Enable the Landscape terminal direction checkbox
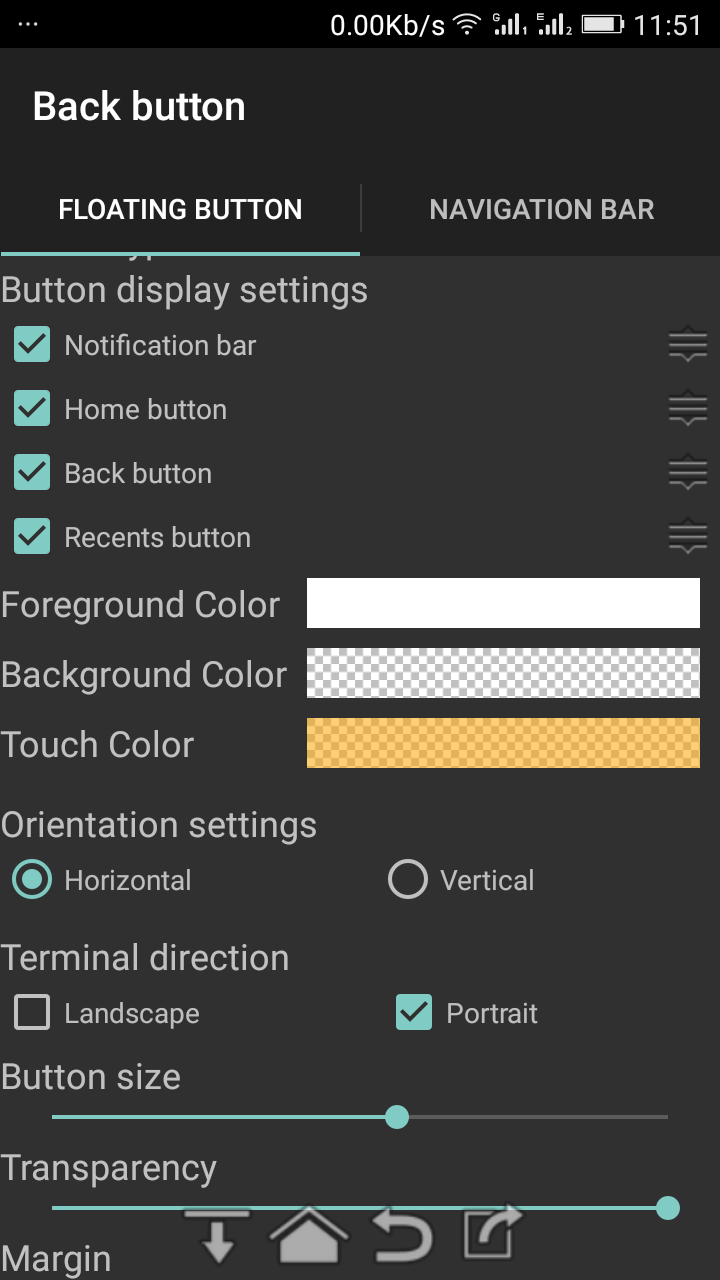720x1280 pixels. [32, 1013]
